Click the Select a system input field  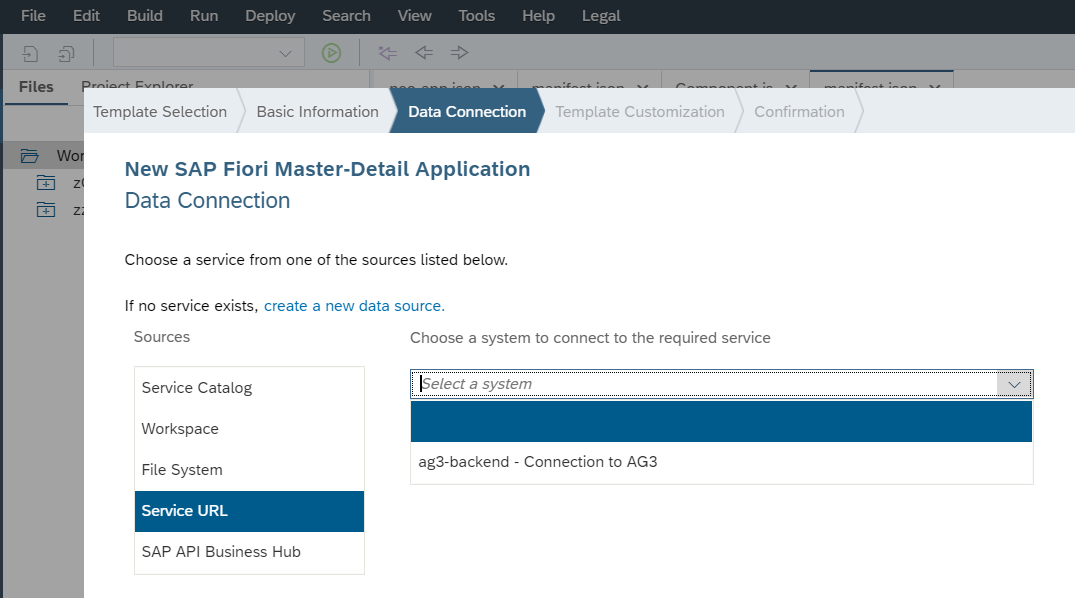(x=700, y=384)
